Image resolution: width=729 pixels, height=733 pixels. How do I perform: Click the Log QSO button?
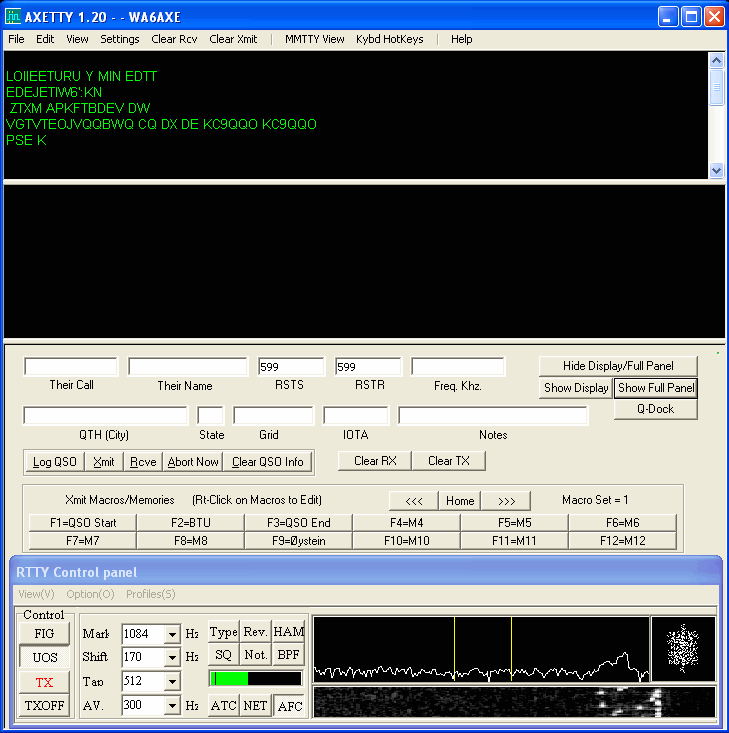55,461
